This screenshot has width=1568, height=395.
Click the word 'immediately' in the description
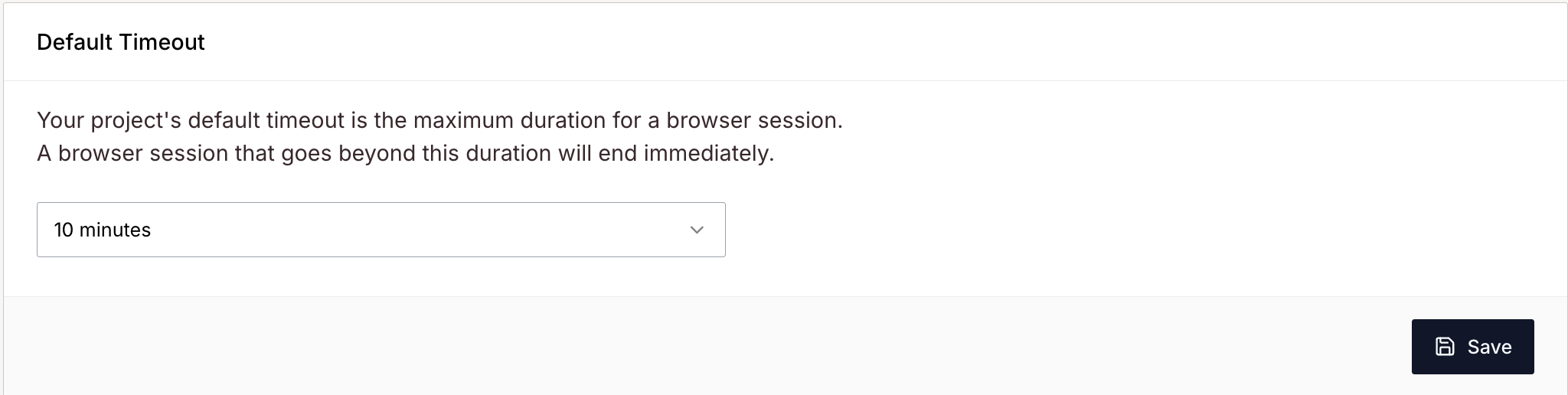pos(707,153)
